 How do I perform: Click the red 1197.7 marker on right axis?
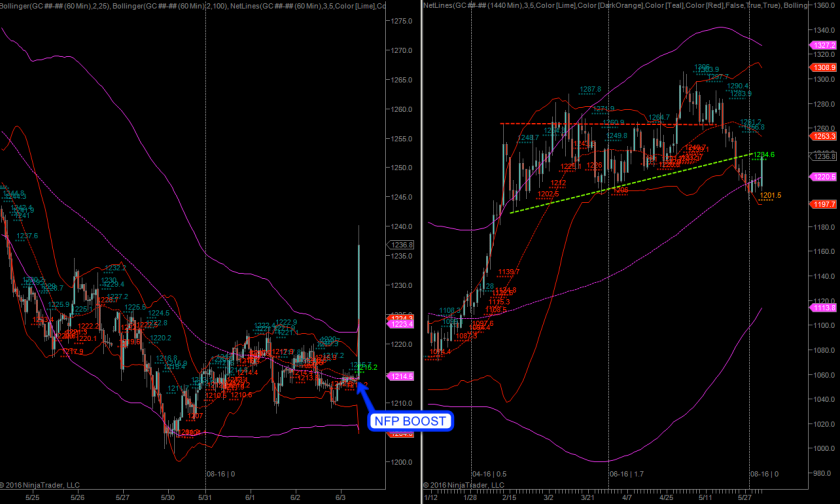823,204
